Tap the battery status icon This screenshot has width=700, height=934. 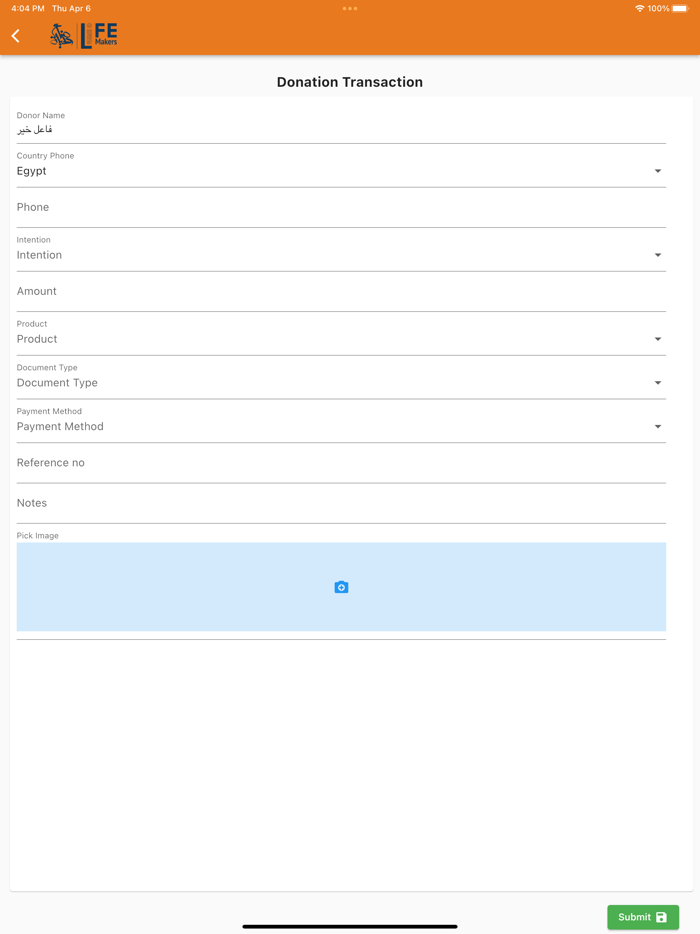pos(680,9)
